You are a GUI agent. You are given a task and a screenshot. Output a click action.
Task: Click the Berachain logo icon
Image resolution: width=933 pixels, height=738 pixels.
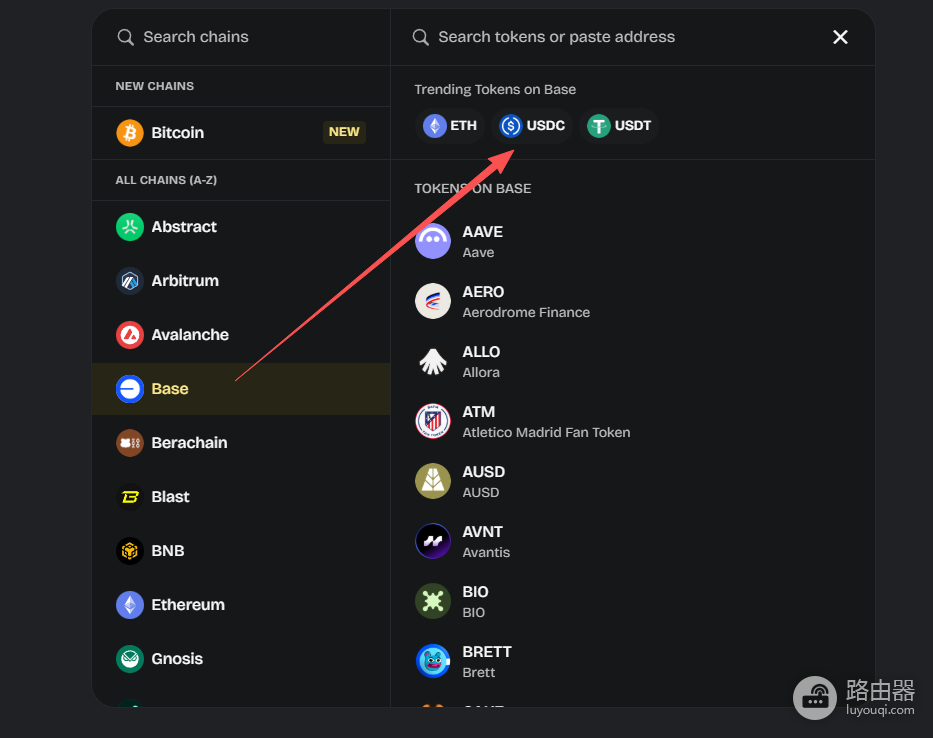pyautogui.click(x=130, y=443)
